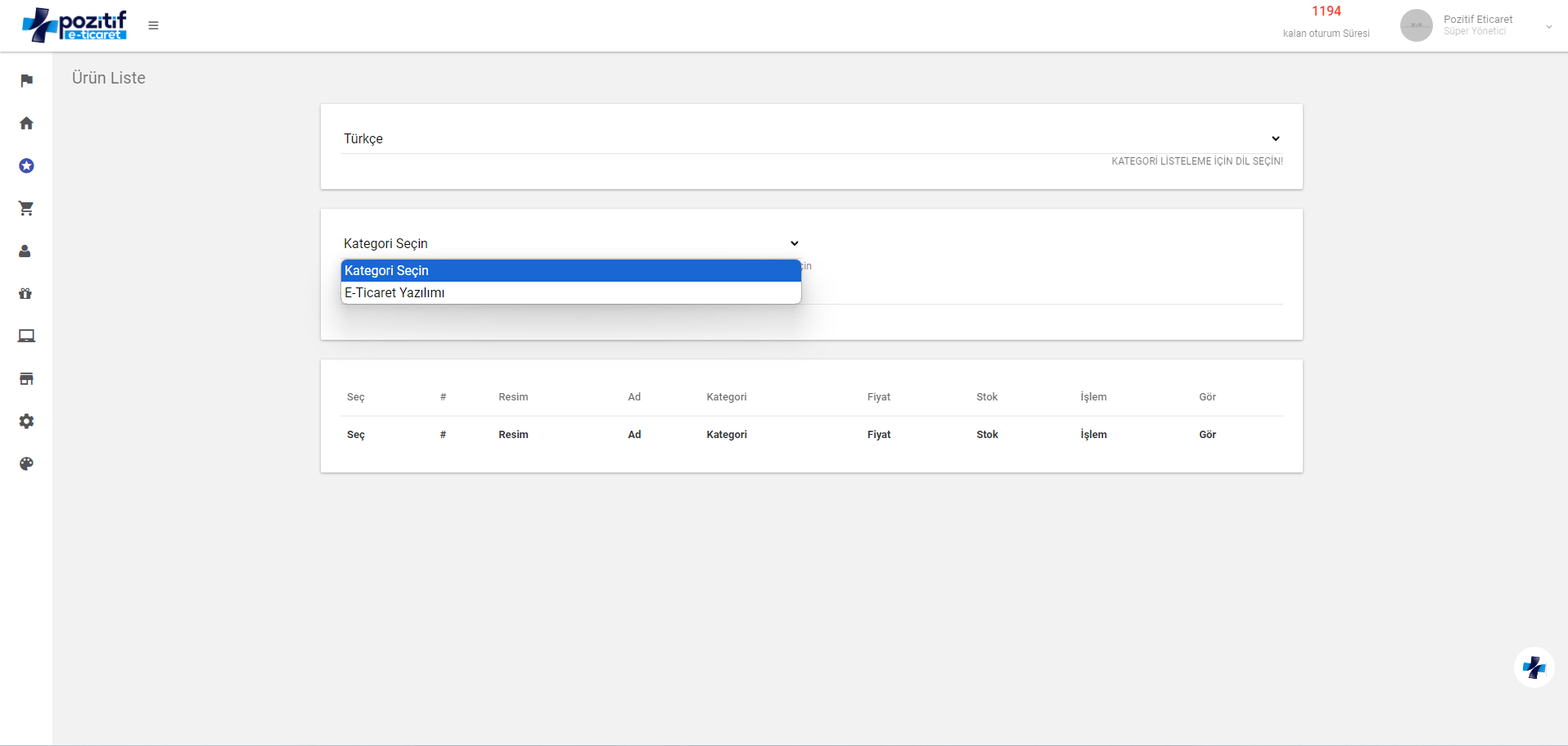Click the storefront sidebar icon
Image resolution: width=1568 pixels, height=746 pixels.
[x=26, y=378]
